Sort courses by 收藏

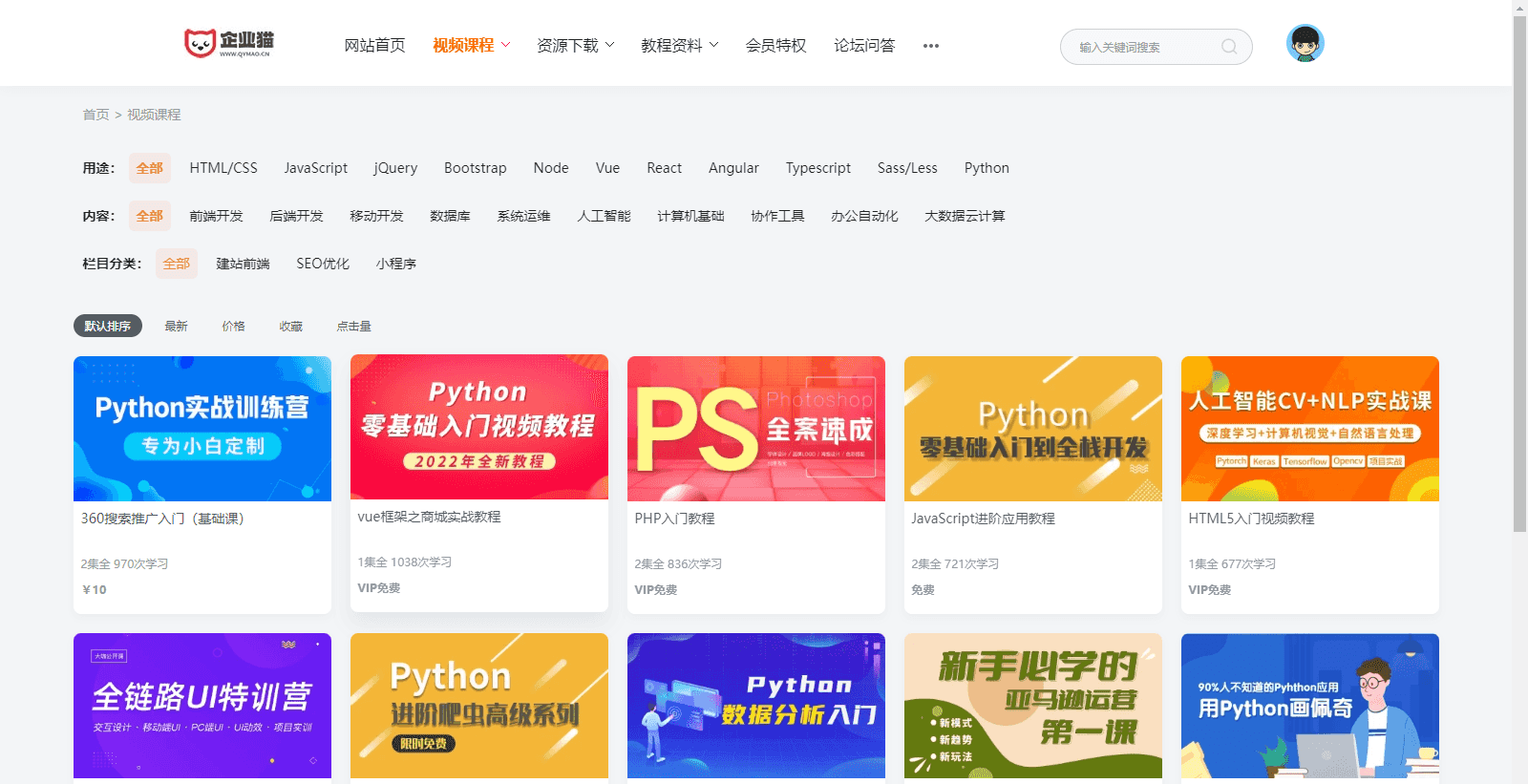(290, 326)
